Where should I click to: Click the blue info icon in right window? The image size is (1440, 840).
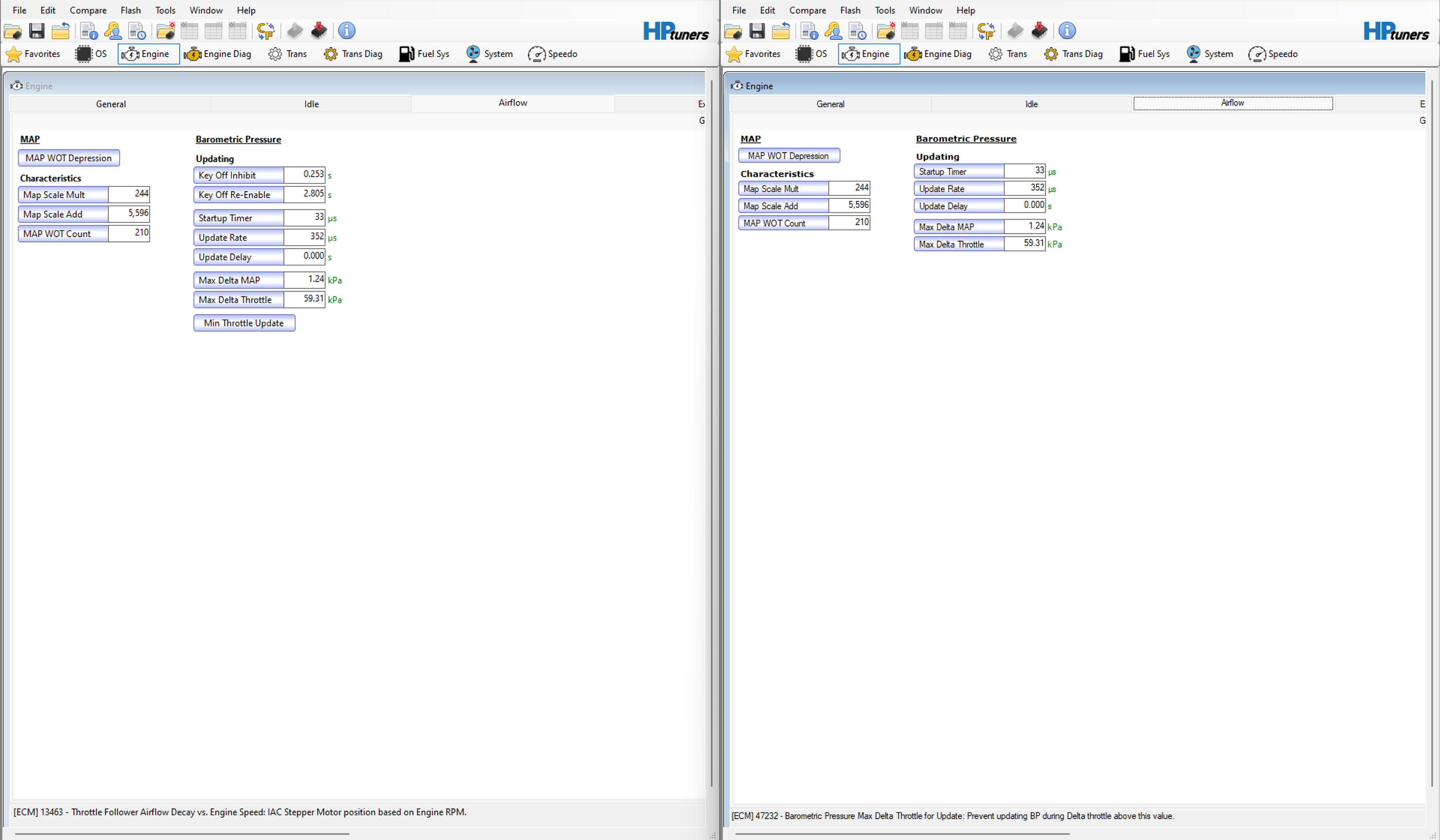1067,31
